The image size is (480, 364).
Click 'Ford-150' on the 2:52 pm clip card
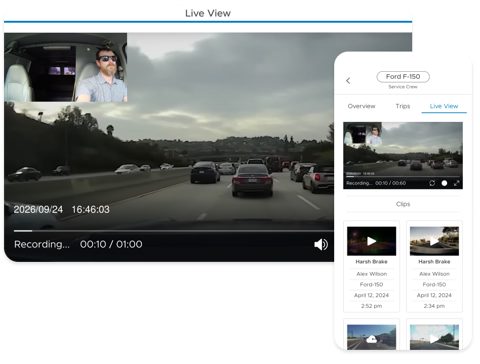coord(371,284)
